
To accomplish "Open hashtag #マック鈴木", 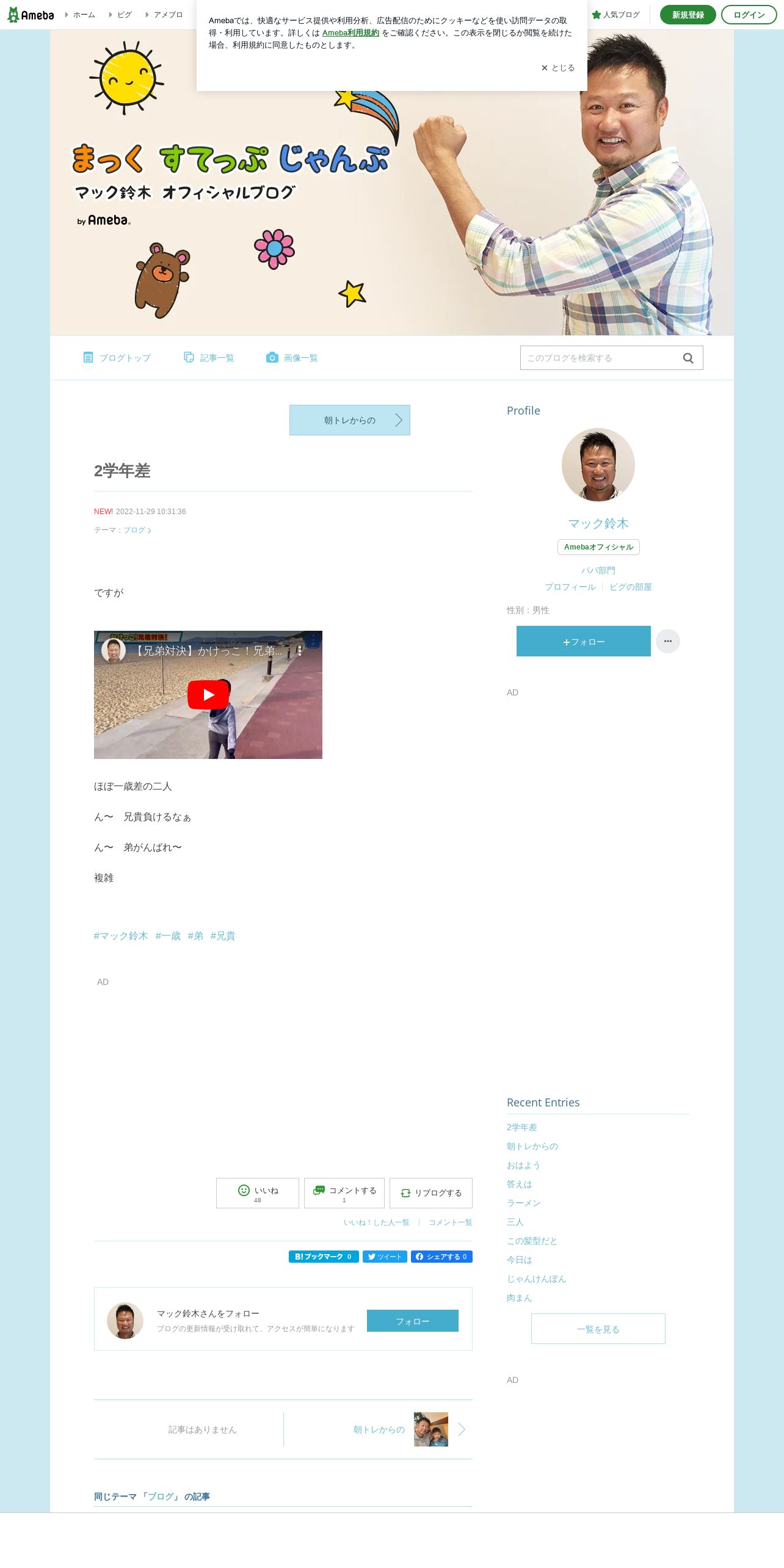I will [121, 936].
